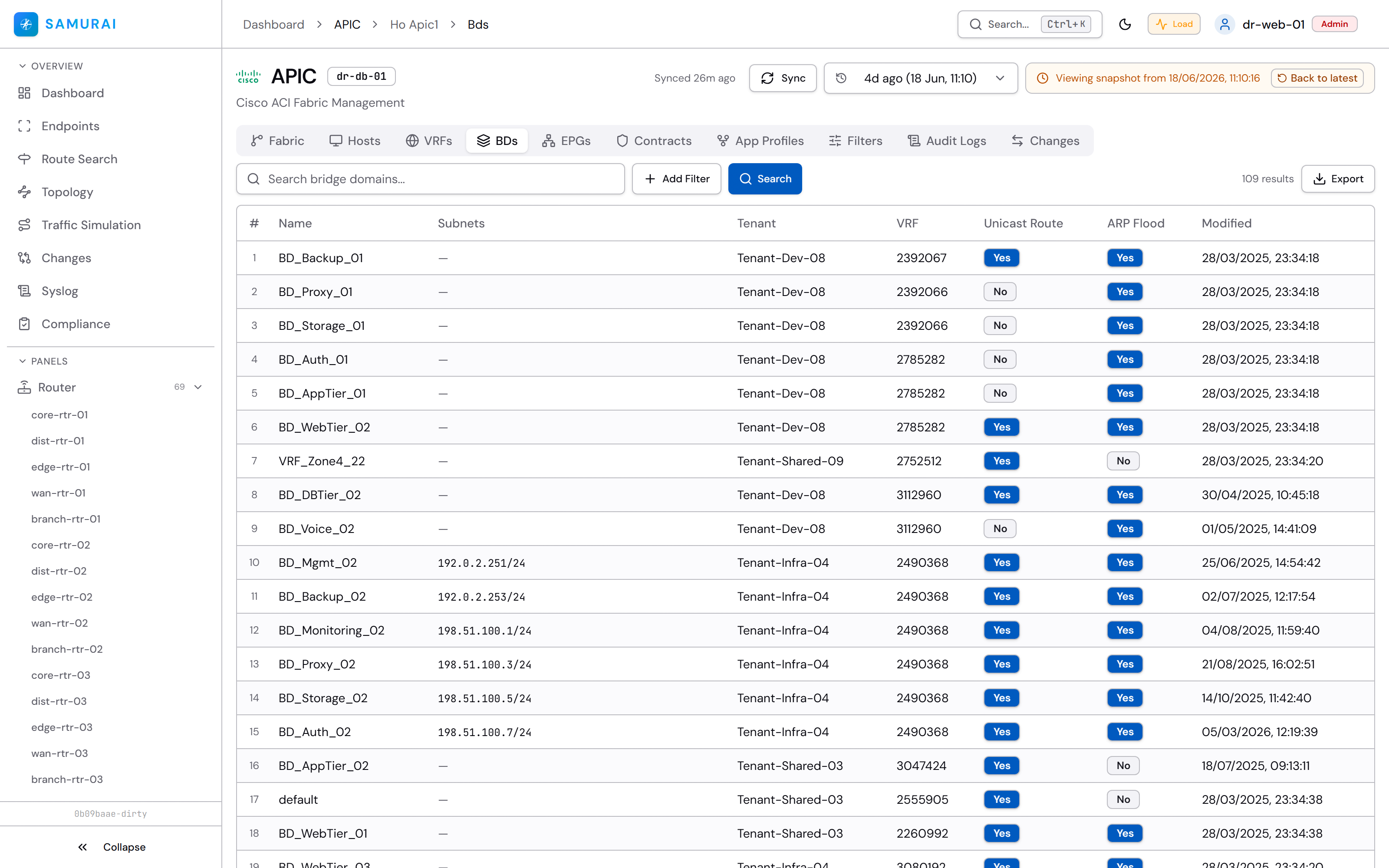Click the Cisco logo icon
This screenshot has height=868, width=1389.
[248, 76]
